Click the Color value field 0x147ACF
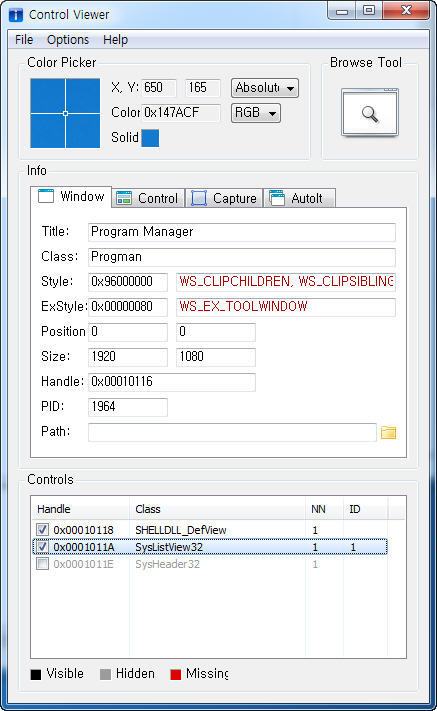Viewport: 437px width, 711px height. (x=181, y=112)
